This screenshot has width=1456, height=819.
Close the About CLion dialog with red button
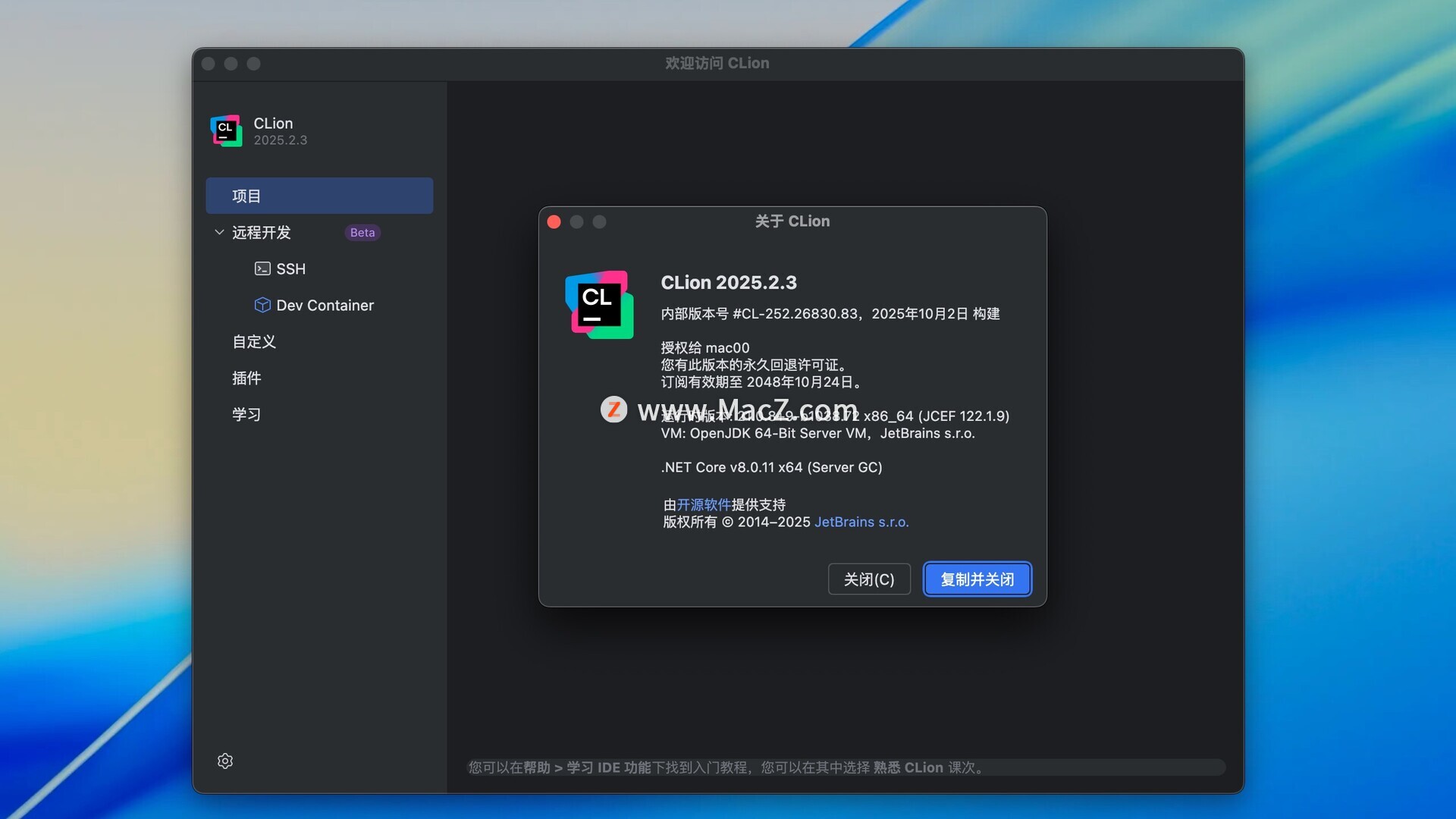[554, 221]
